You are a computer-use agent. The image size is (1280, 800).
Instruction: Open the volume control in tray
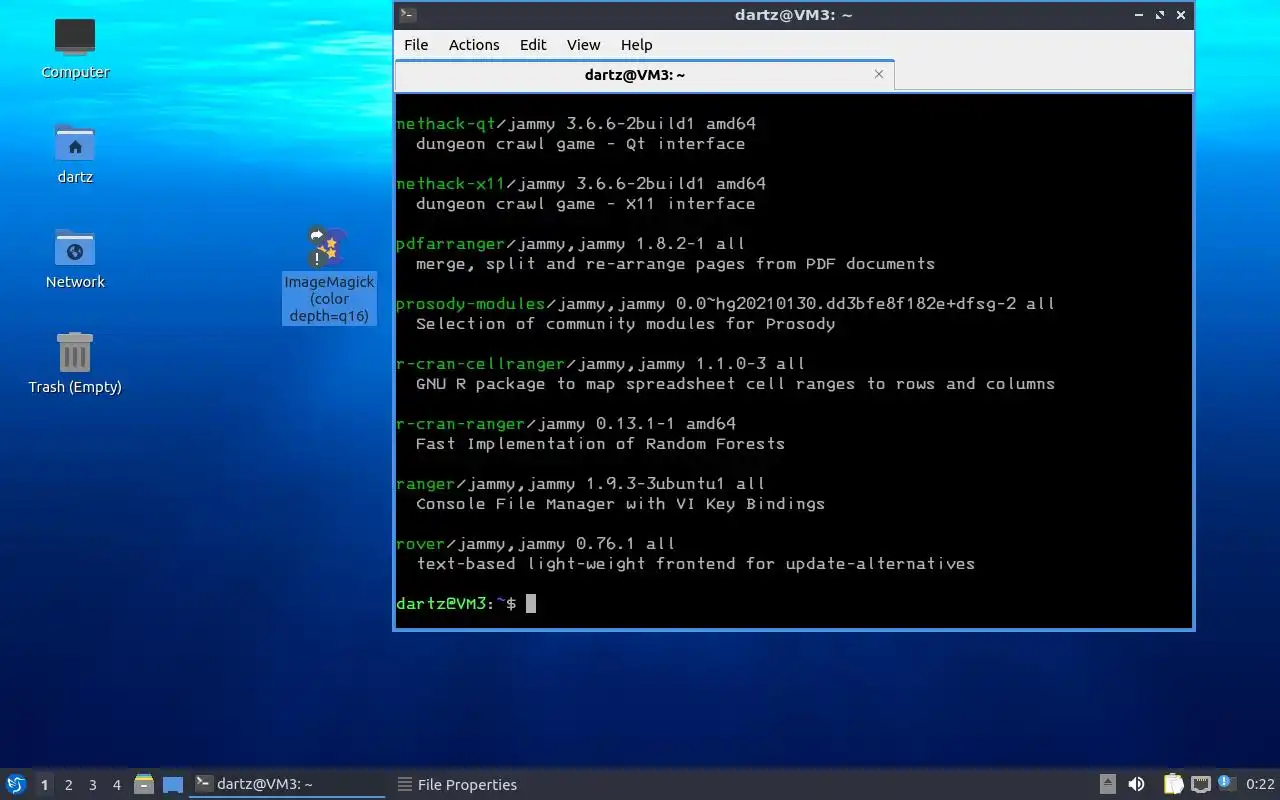click(1136, 784)
